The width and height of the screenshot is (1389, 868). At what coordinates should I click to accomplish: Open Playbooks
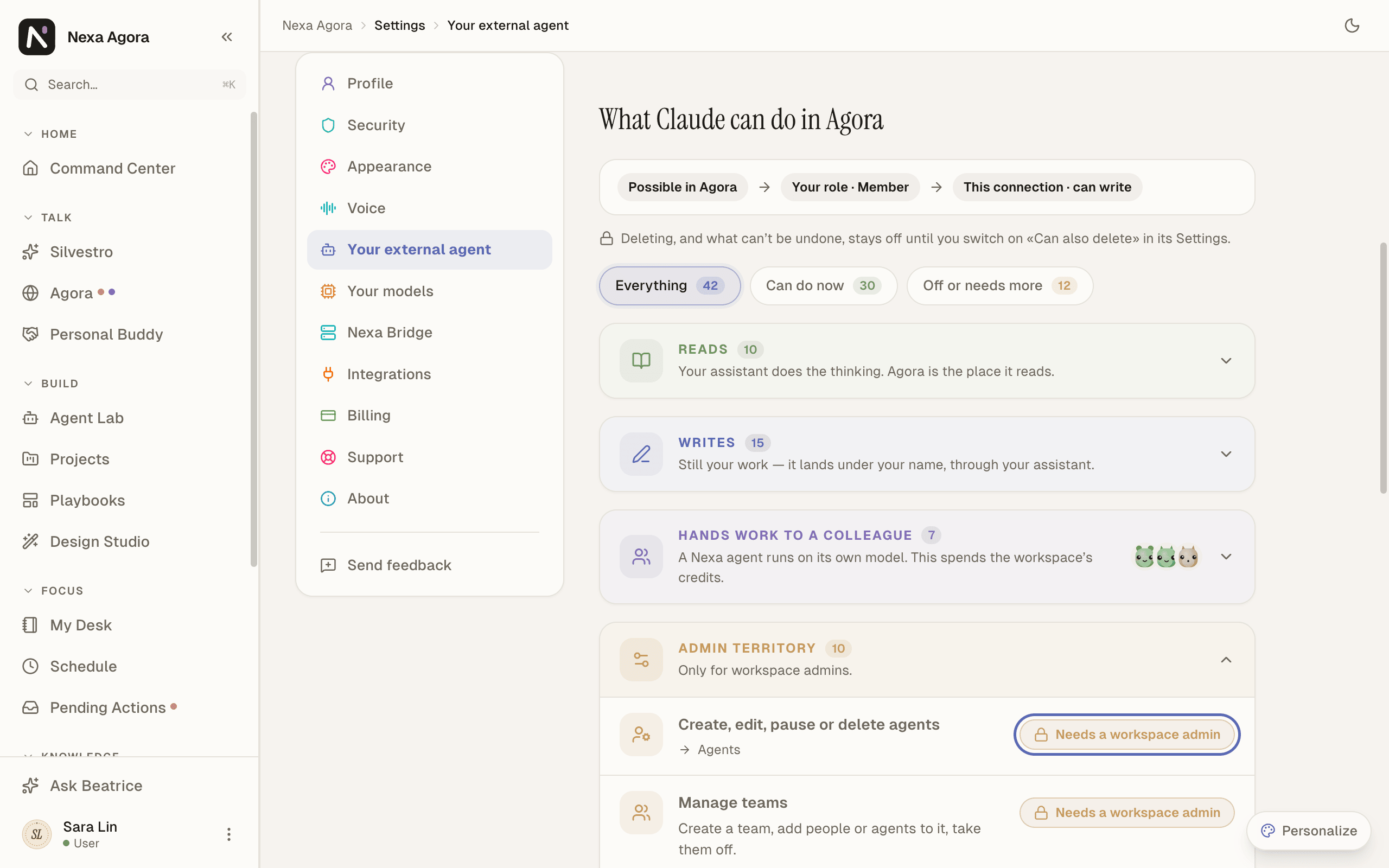click(130, 500)
